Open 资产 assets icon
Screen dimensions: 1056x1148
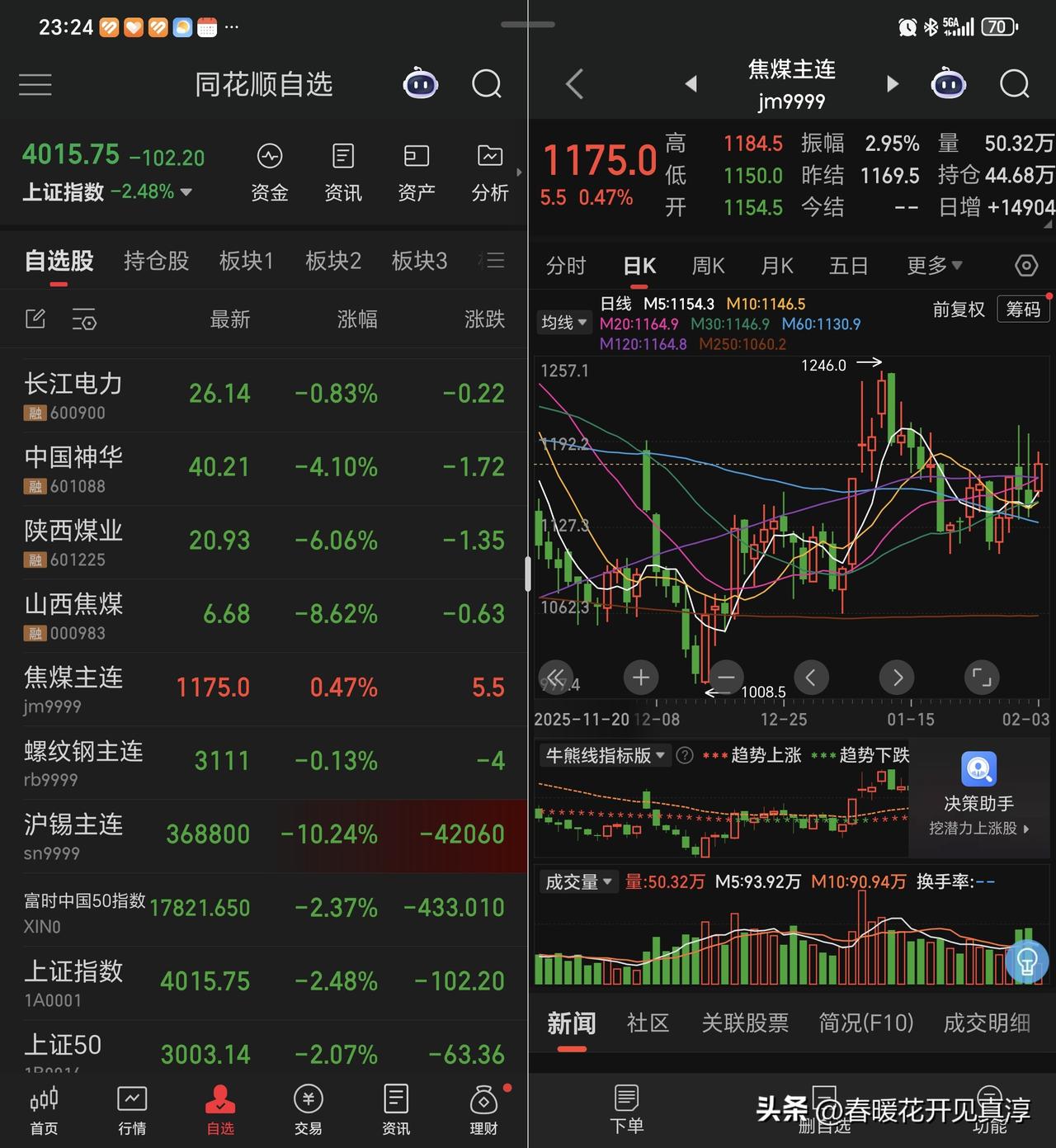[417, 173]
